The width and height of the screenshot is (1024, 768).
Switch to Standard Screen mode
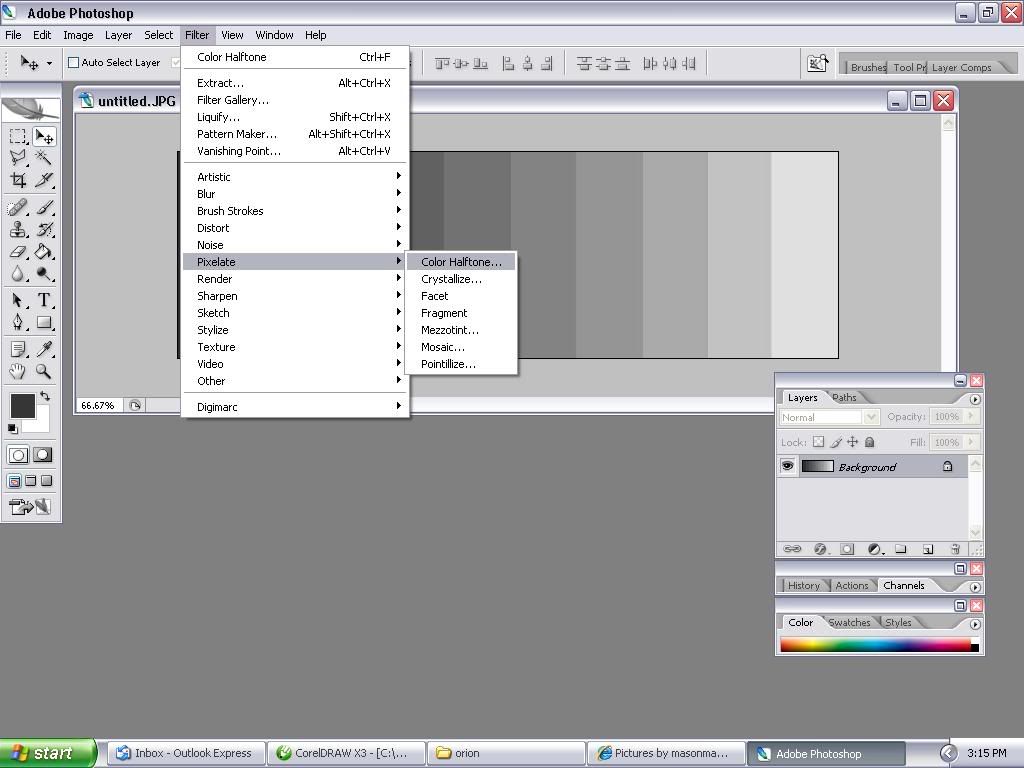click(x=14, y=481)
